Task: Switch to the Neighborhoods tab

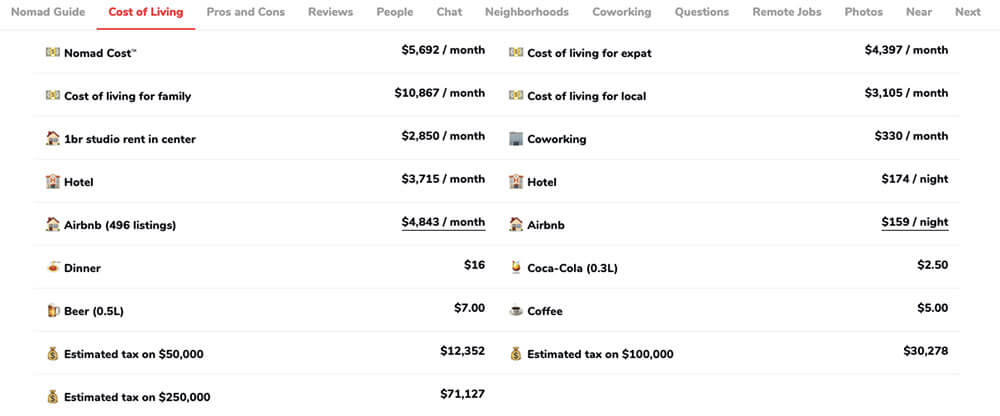Action: (x=527, y=12)
